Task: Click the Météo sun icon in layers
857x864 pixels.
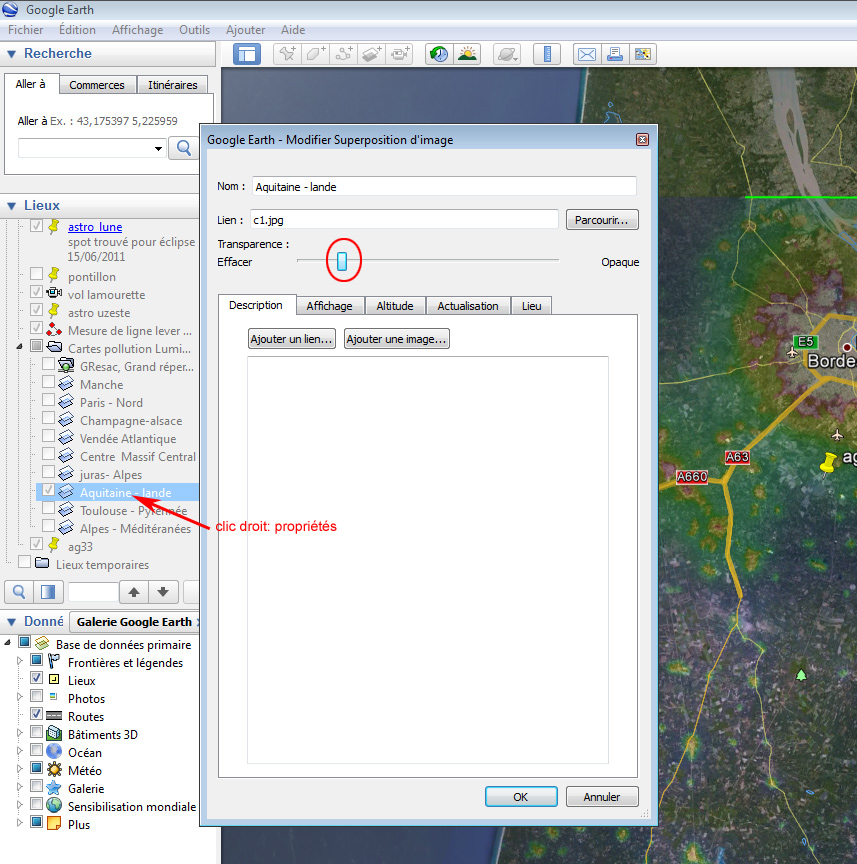Action: [x=54, y=769]
